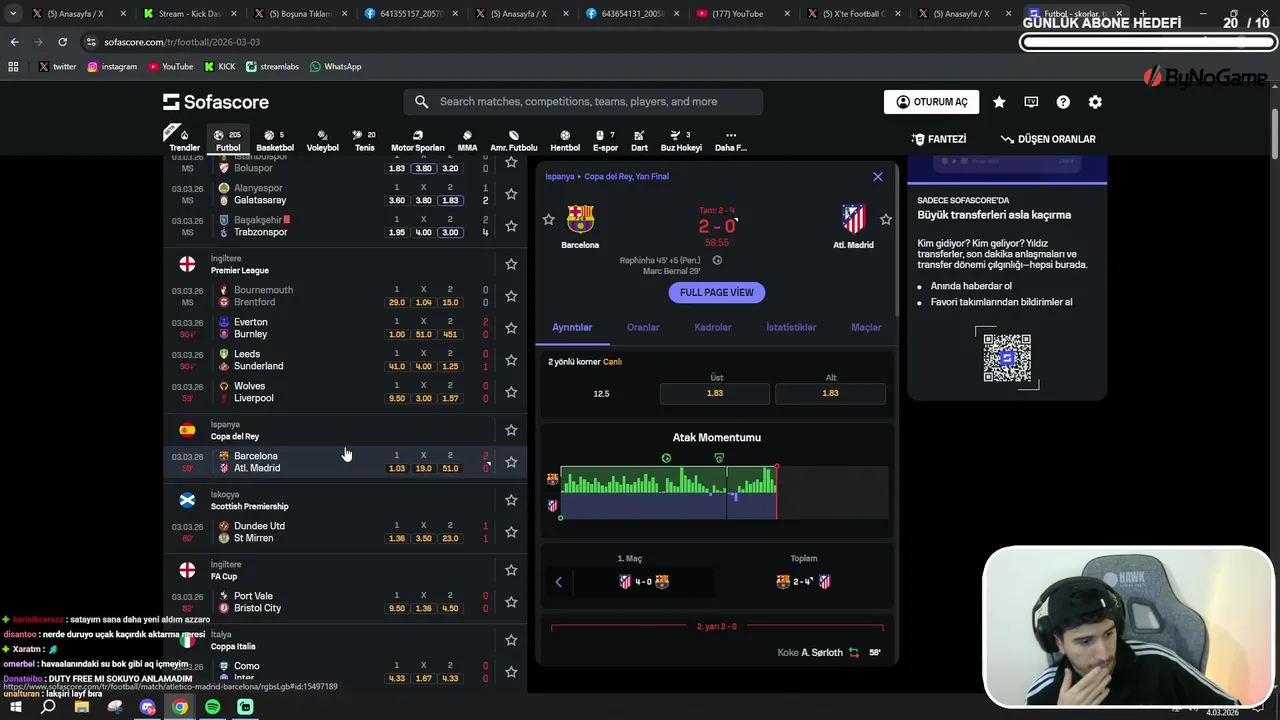The height and width of the screenshot is (720, 1280).
Task: Open the browser apps grid icon
Action: [13, 66]
